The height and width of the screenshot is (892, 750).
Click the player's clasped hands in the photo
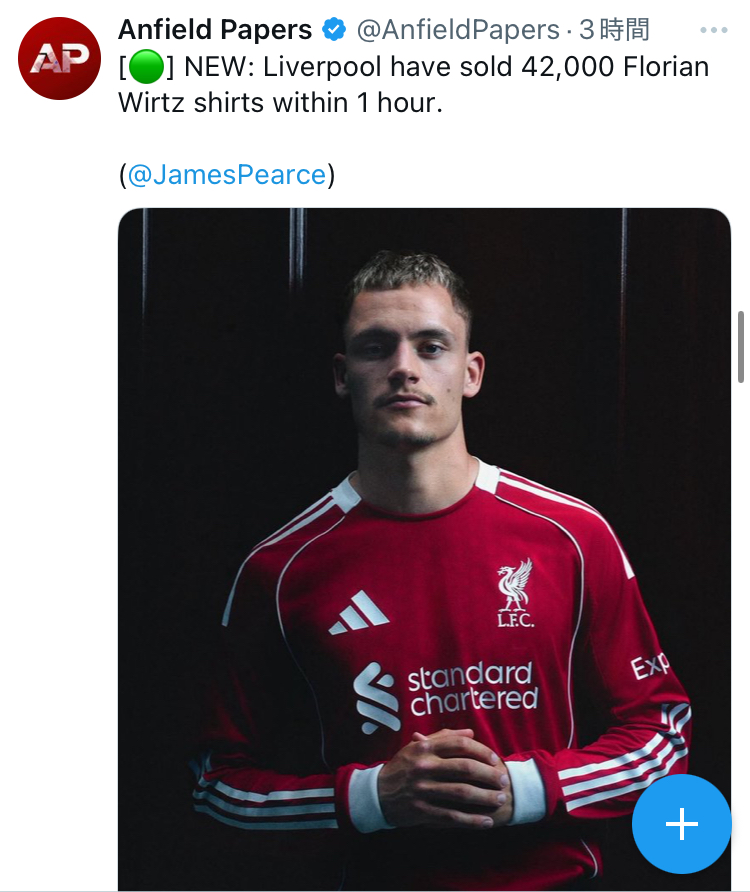(443, 773)
